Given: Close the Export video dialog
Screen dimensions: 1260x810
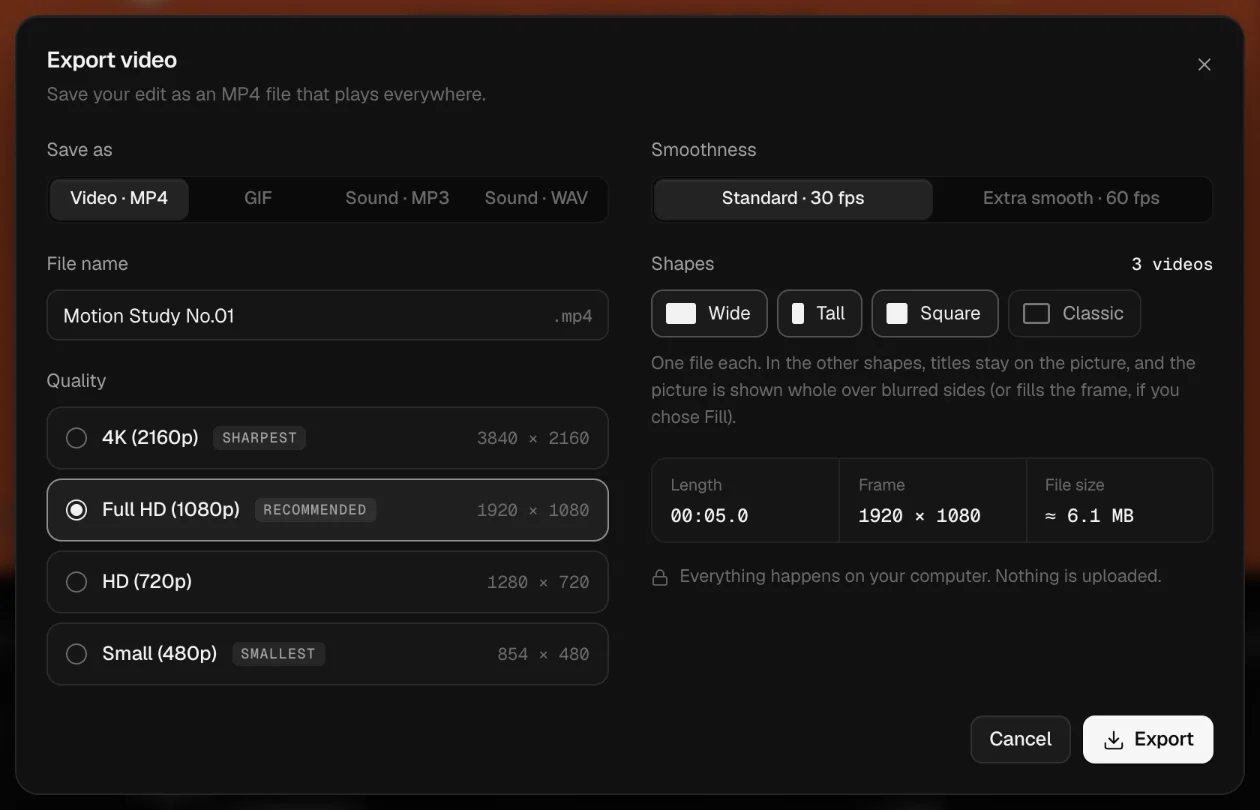Looking at the screenshot, I should pos(1204,64).
